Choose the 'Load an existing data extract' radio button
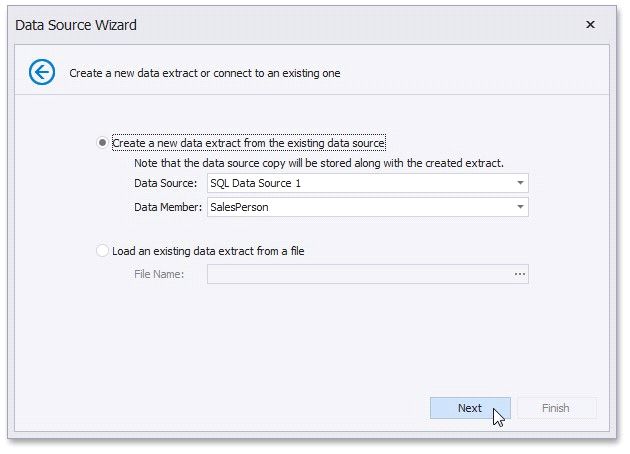The height and width of the screenshot is (454, 630). tap(103, 251)
